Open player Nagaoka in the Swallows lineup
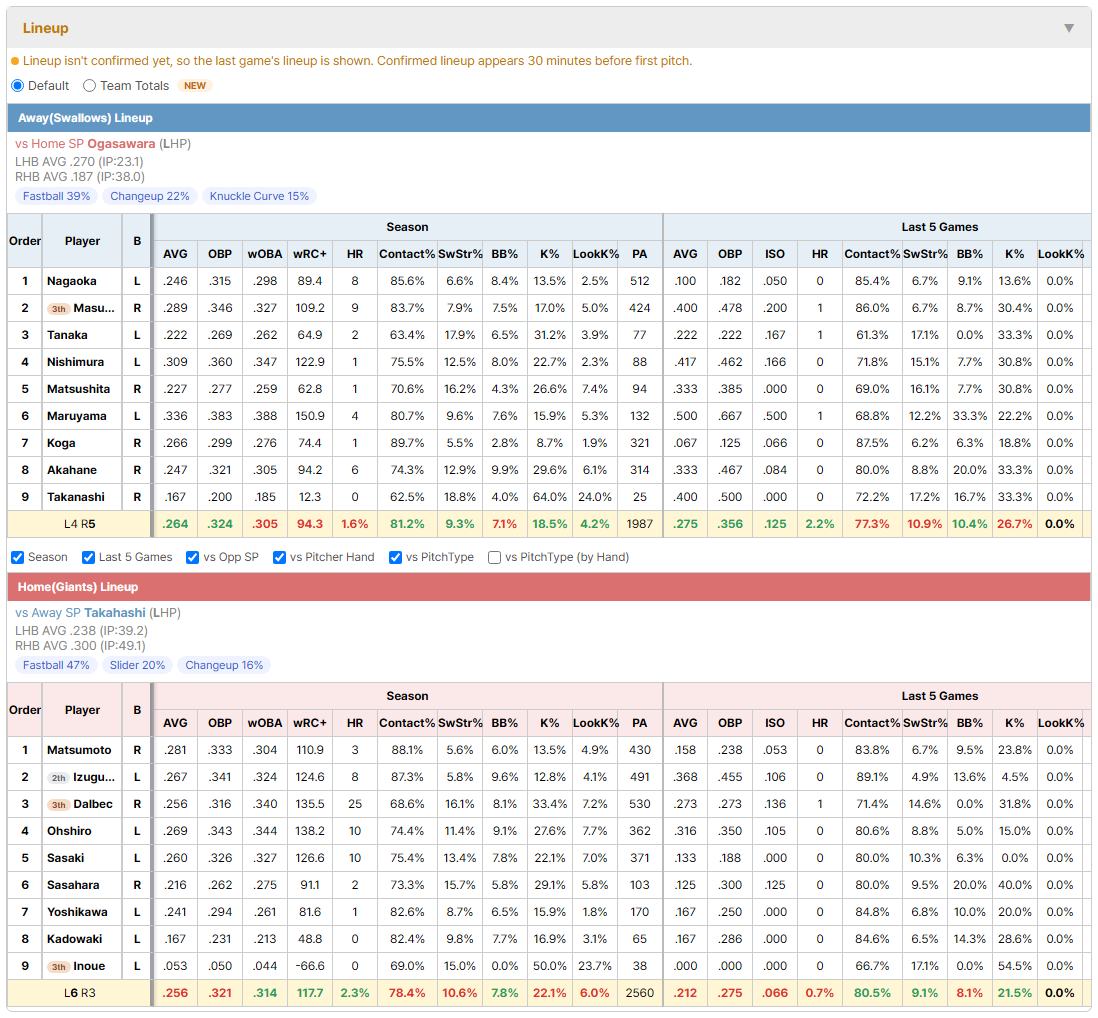 click(71, 281)
